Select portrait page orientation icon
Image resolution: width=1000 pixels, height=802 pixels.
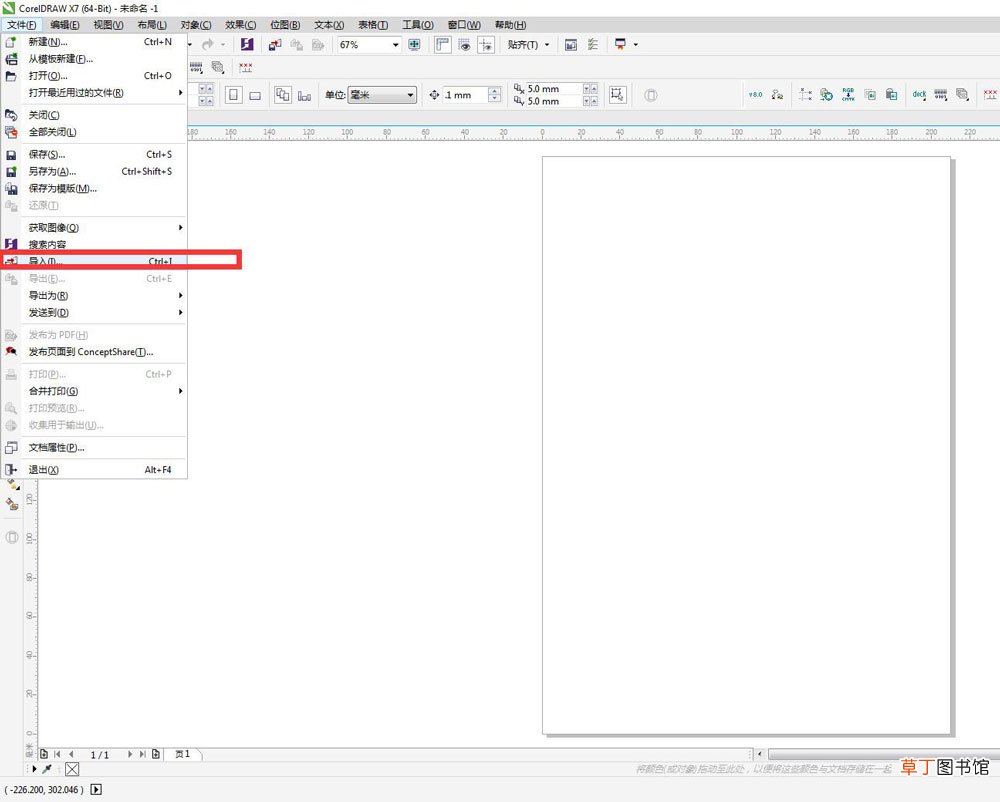[233, 95]
